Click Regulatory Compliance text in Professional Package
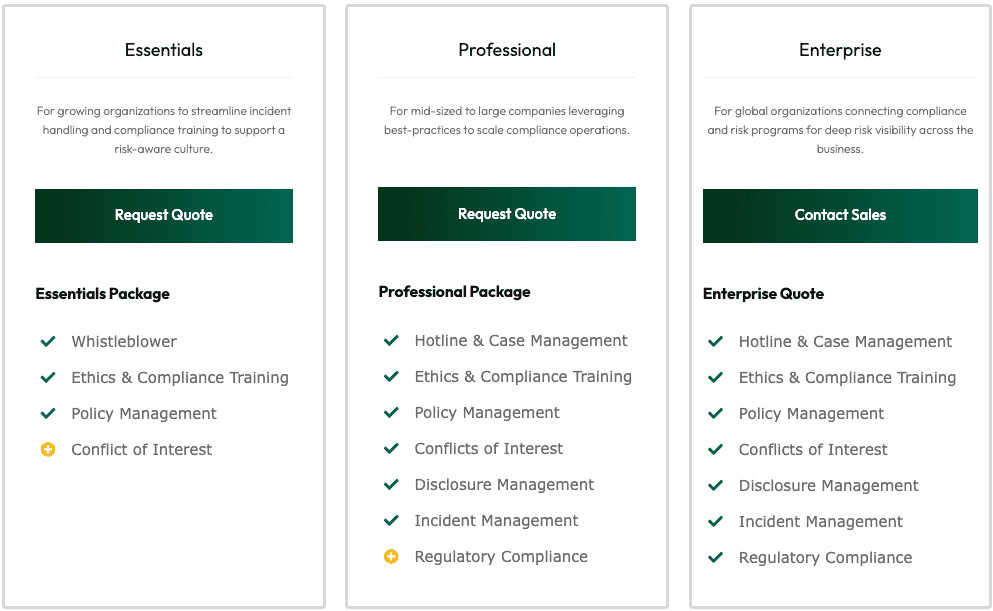Screen dimensions: 993x611 click(501, 557)
